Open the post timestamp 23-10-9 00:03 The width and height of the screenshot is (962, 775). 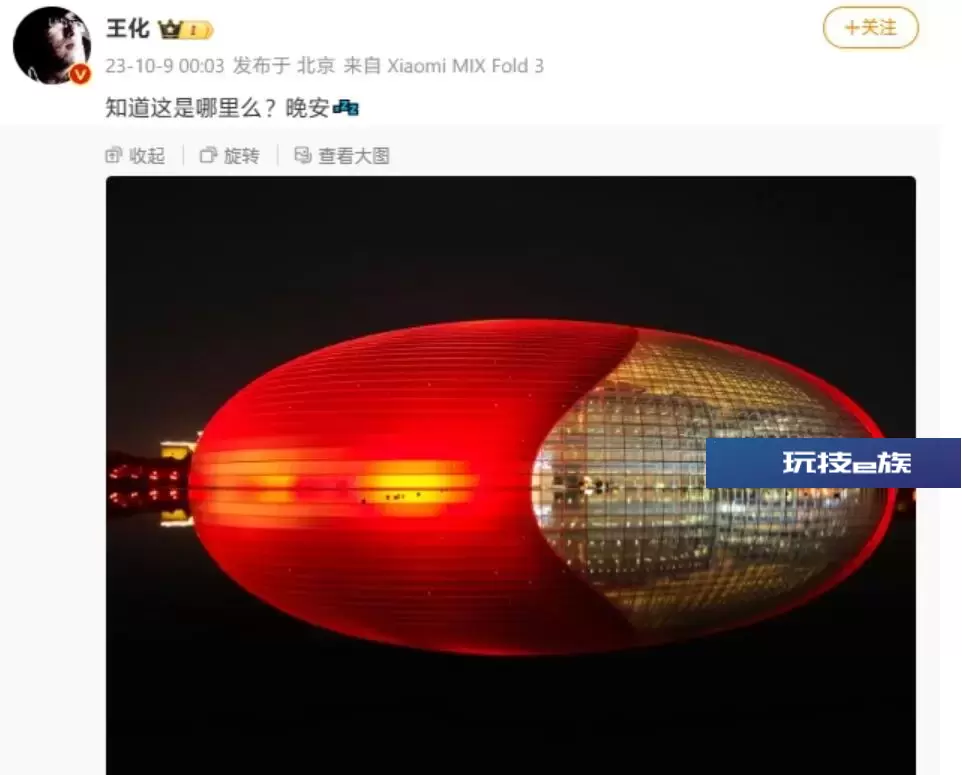pos(165,66)
